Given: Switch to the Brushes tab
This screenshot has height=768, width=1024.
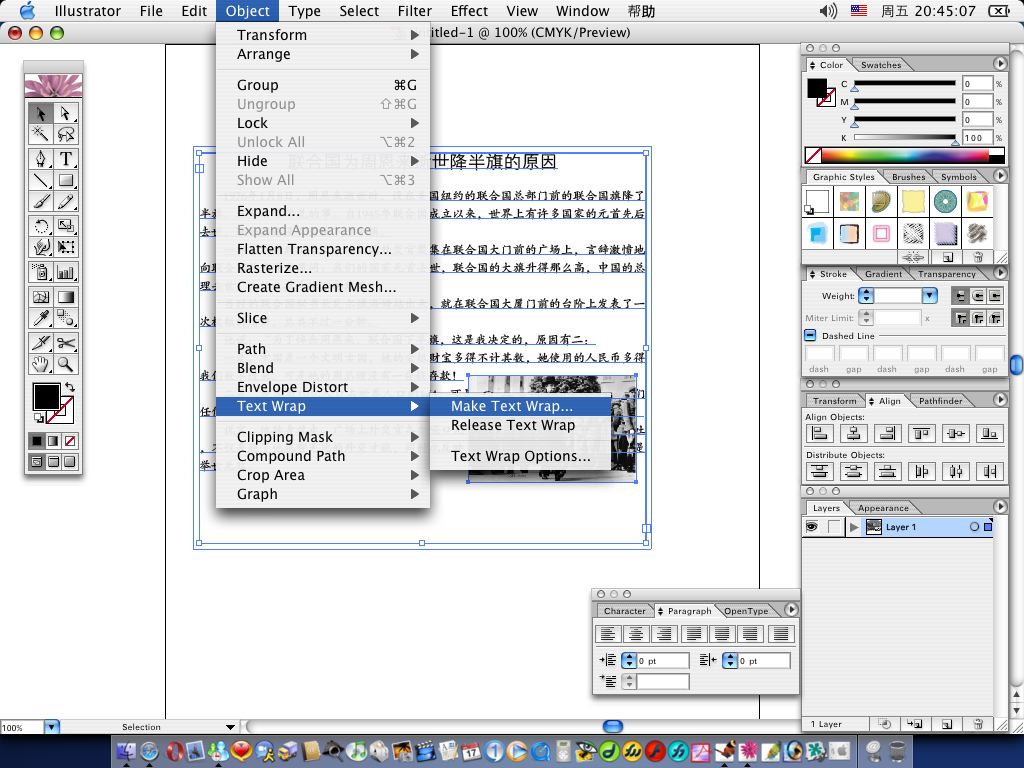Looking at the screenshot, I should point(908,177).
